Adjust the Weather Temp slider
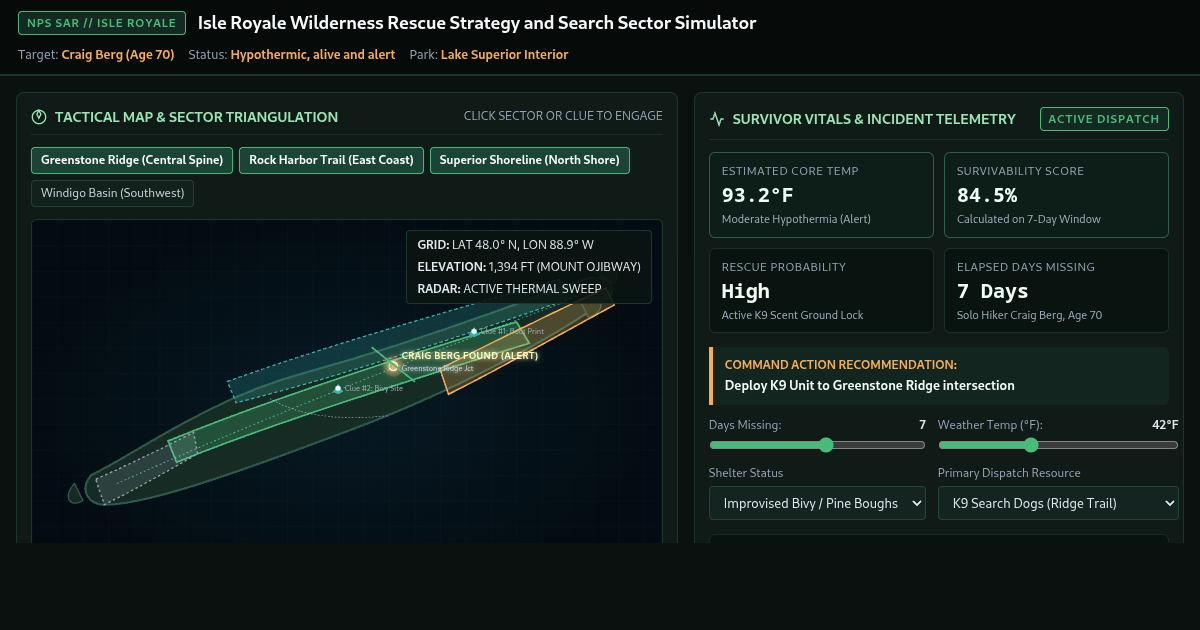This screenshot has width=1200, height=630. [1058, 445]
